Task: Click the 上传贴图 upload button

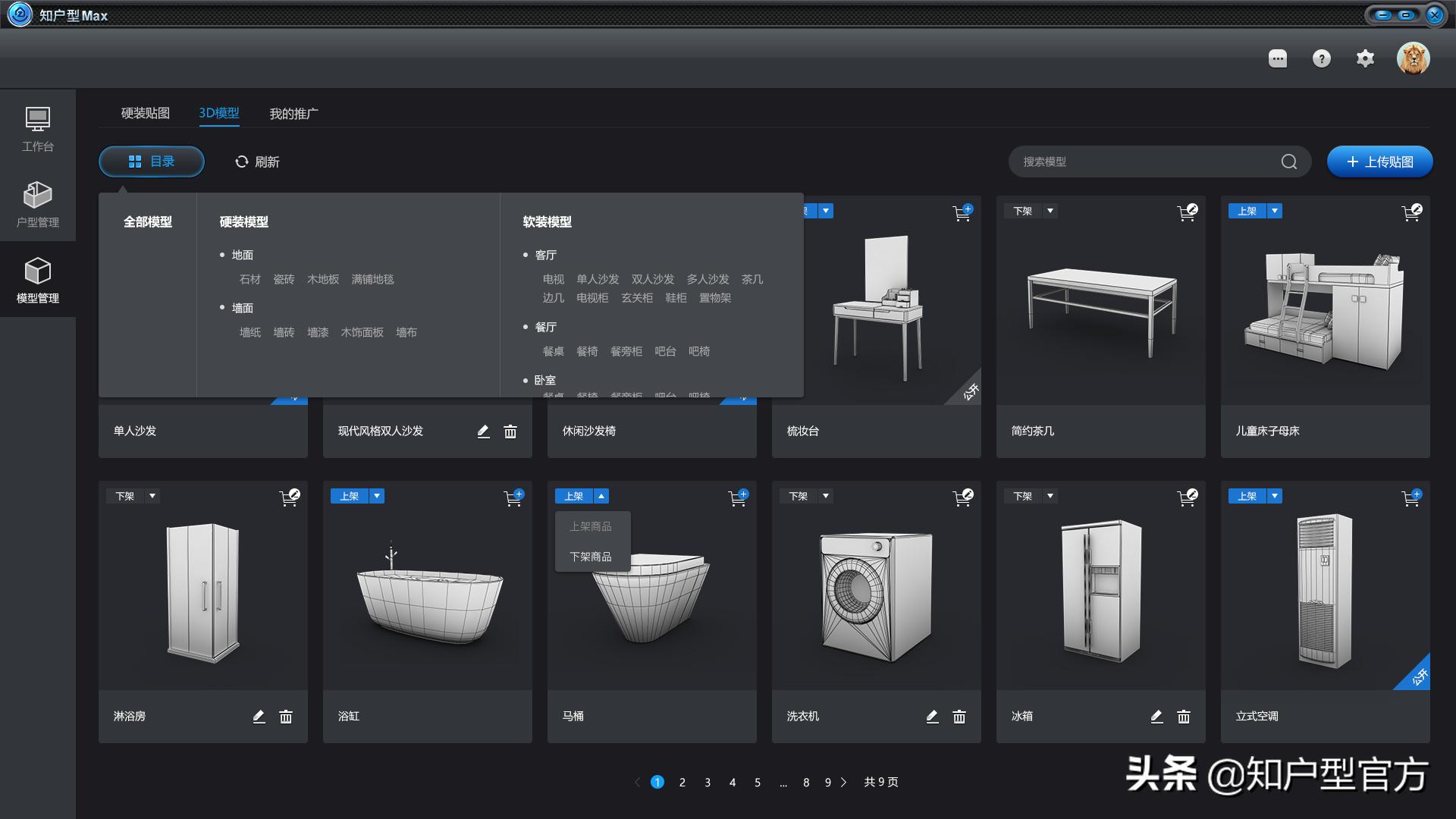Action: coord(1379,162)
